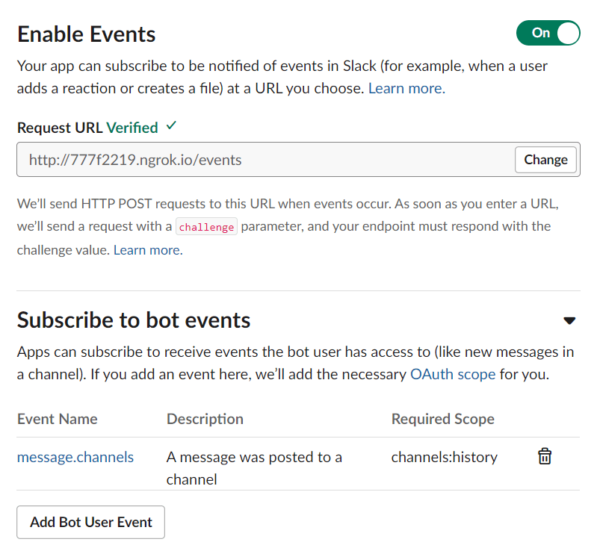The height and width of the screenshot is (545, 600).
Task: Follow the OAuth scope link
Action: pyautogui.click(x=453, y=374)
